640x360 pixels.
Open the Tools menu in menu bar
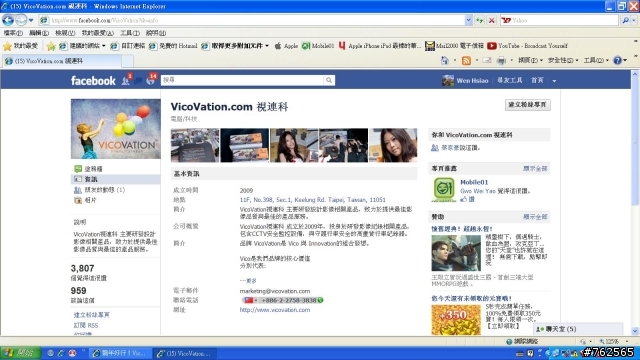[x=130, y=33]
